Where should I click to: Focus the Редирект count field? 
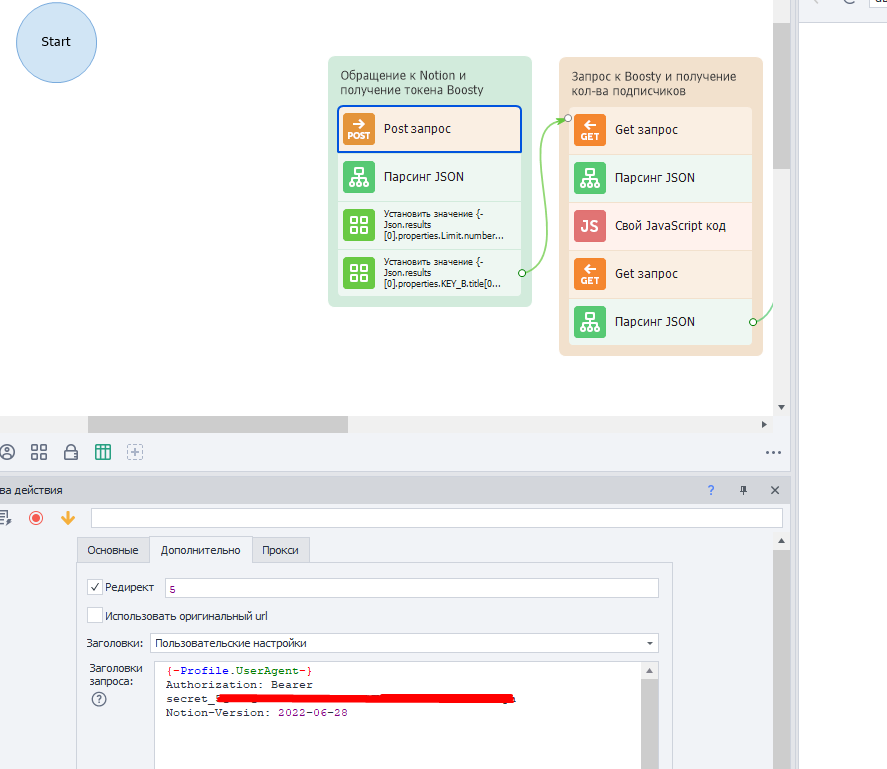click(412, 588)
